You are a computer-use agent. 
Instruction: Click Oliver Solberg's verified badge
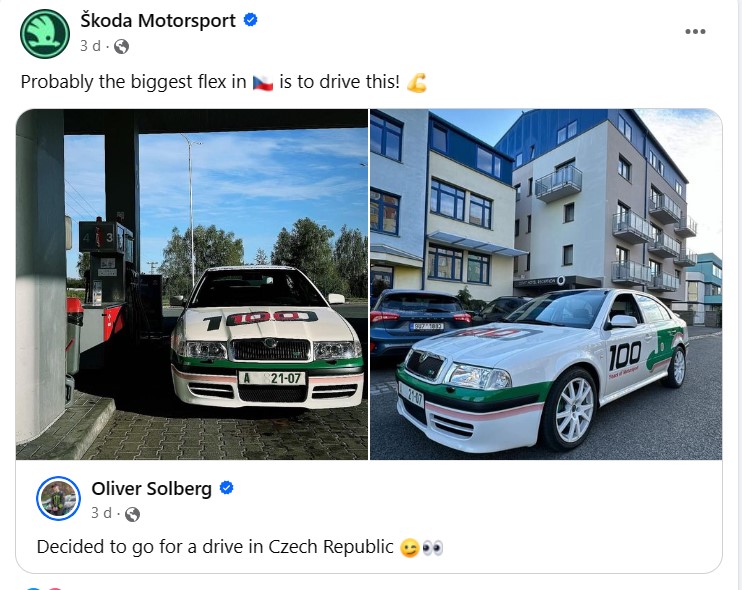pos(227,488)
